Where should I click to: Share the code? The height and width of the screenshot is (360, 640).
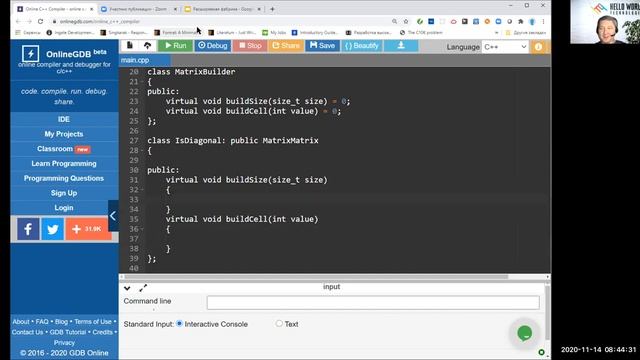[286, 46]
